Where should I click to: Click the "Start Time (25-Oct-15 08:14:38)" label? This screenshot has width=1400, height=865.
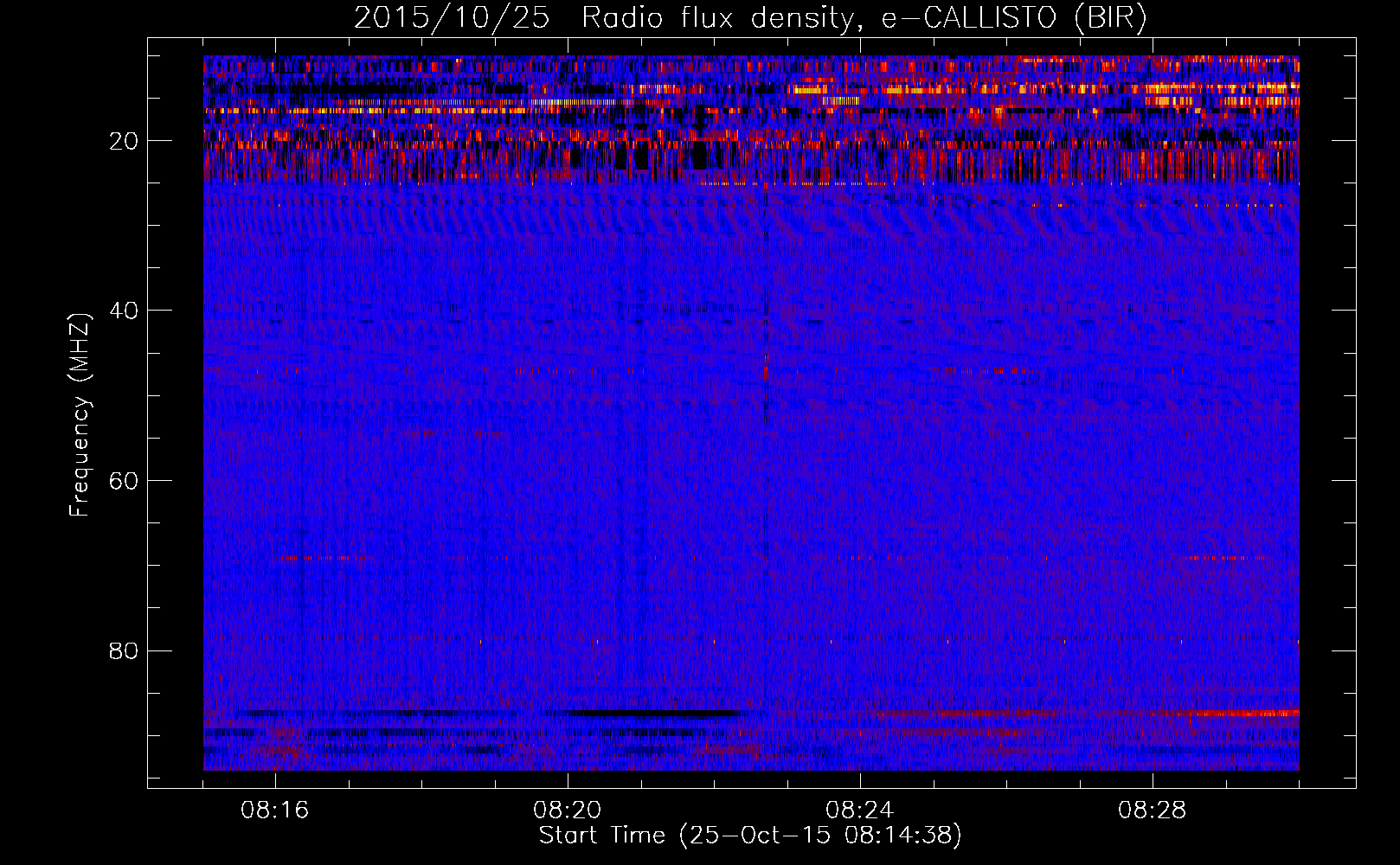(x=750, y=836)
